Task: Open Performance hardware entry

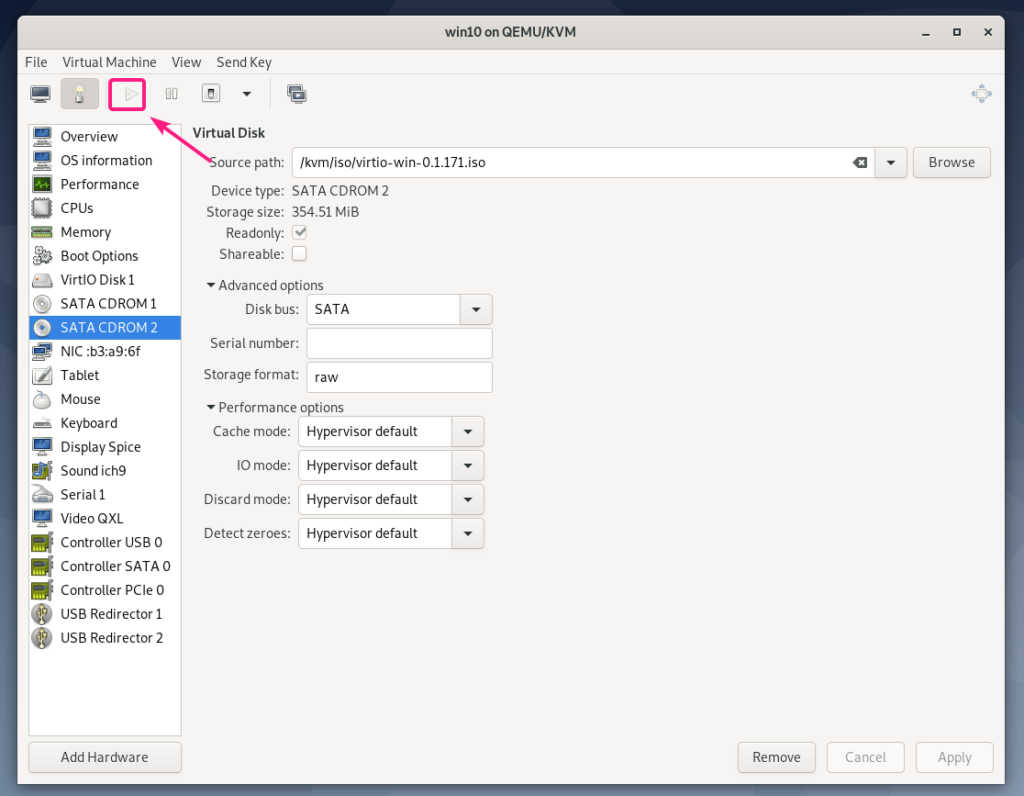Action: tap(104, 184)
